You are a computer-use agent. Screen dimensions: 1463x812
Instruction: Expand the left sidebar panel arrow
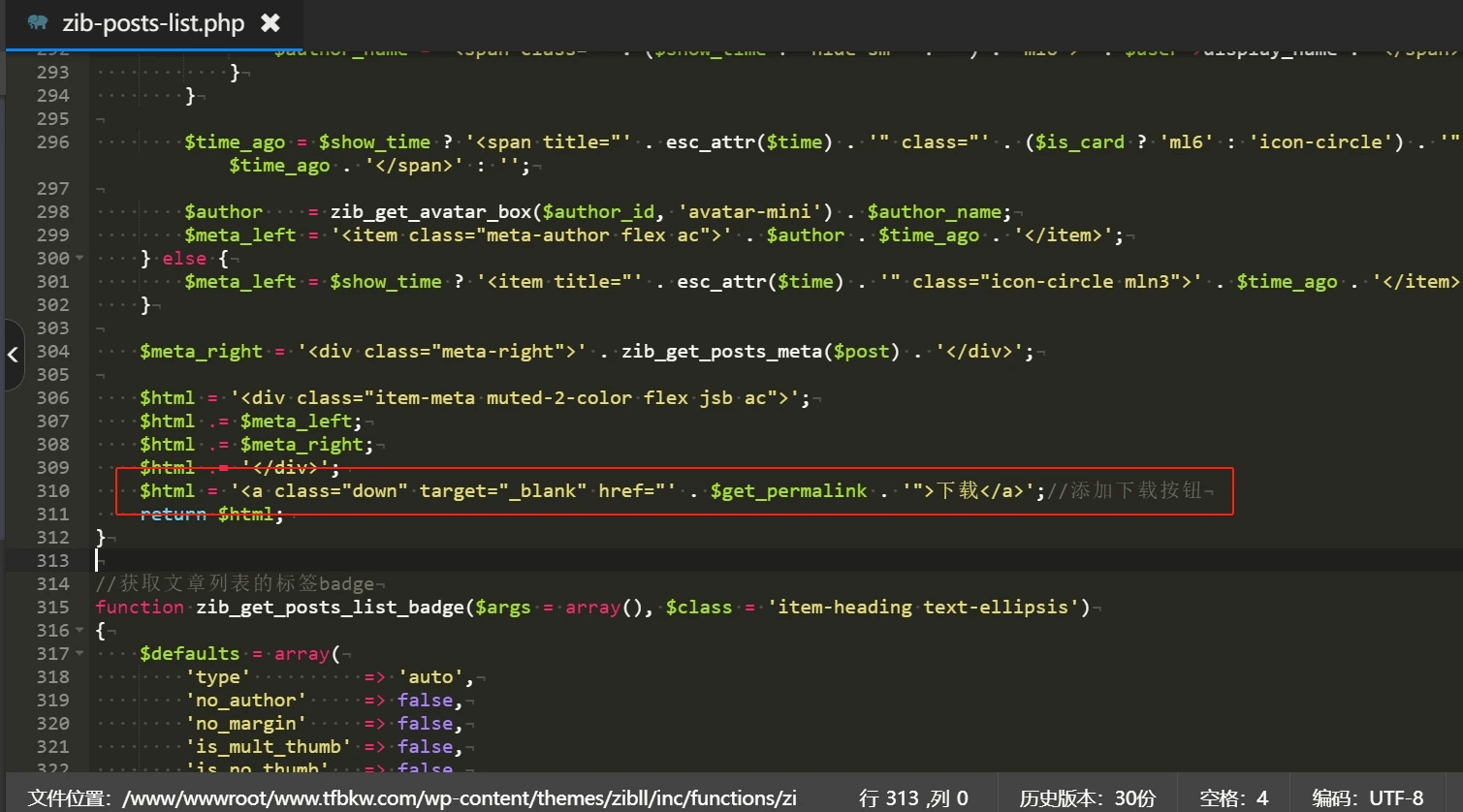coord(13,355)
